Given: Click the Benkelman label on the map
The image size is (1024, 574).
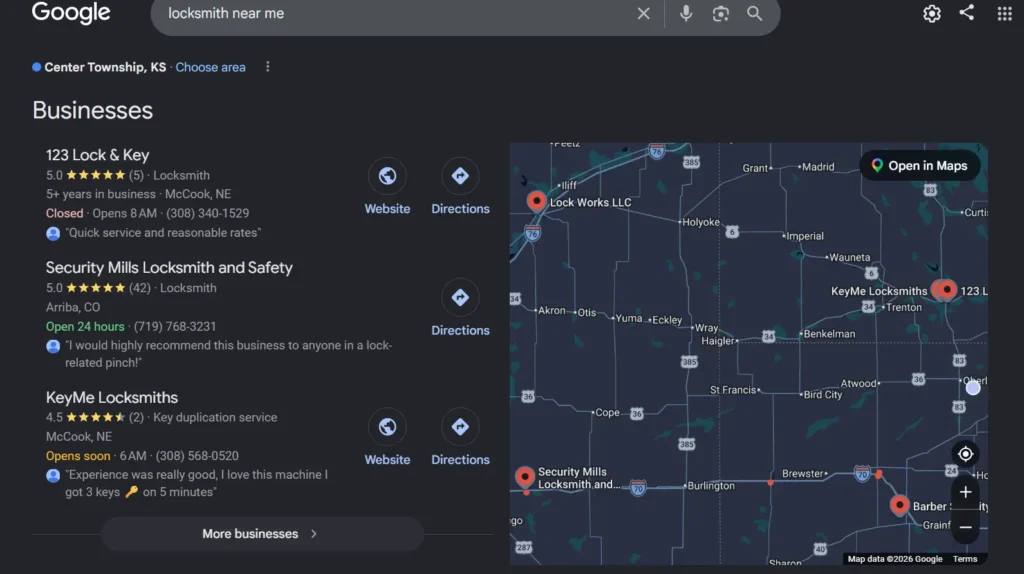Looking at the screenshot, I should (x=829, y=334).
